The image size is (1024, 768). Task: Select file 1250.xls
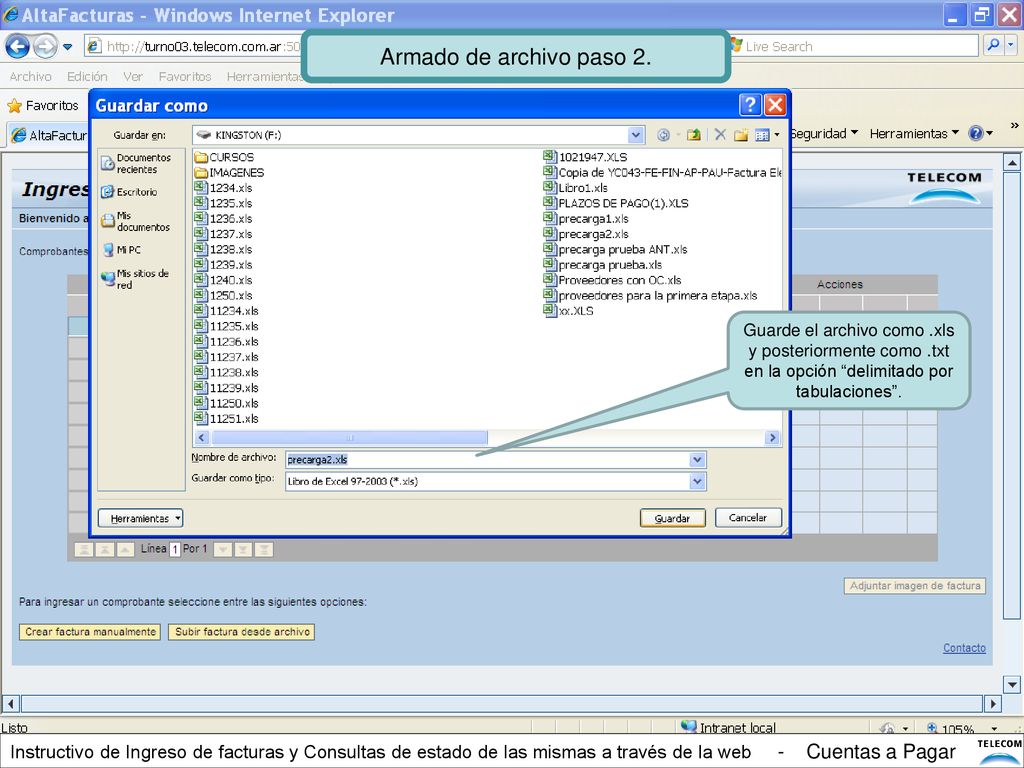click(223, 295)
